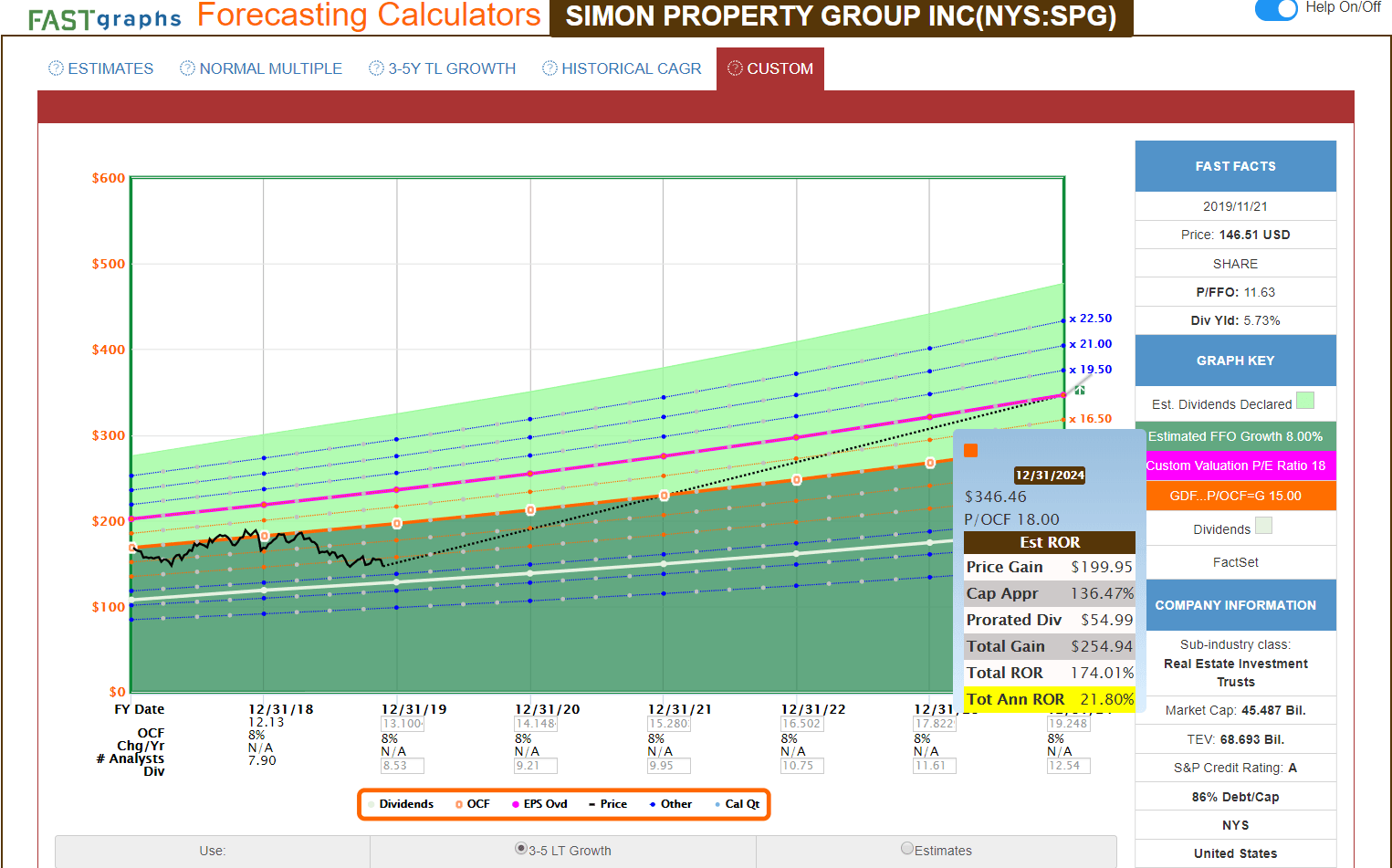The height and width of the screenshot is (868, 1392).
Task: Click the x 21.00 multiple label
Action: pyautogui.click(x=1091, y=344)
